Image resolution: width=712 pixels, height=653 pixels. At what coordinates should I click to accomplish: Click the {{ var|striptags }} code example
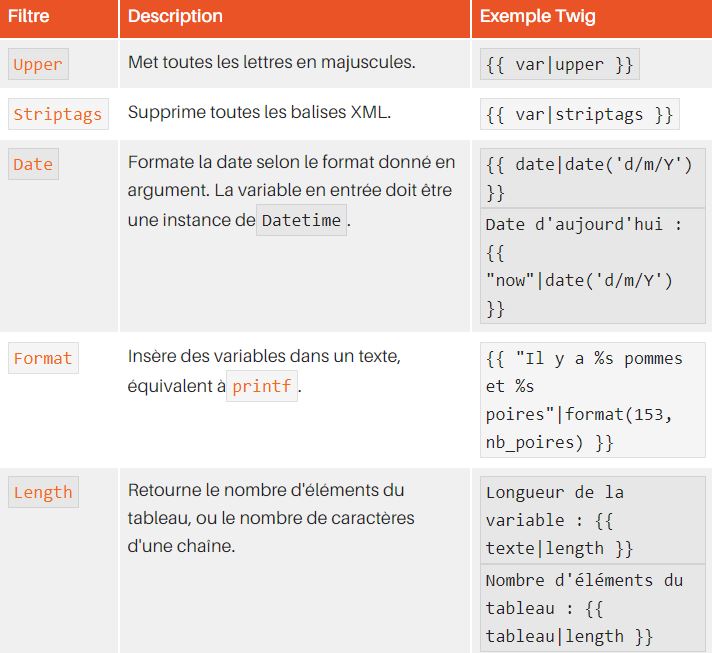pos(579,114)
